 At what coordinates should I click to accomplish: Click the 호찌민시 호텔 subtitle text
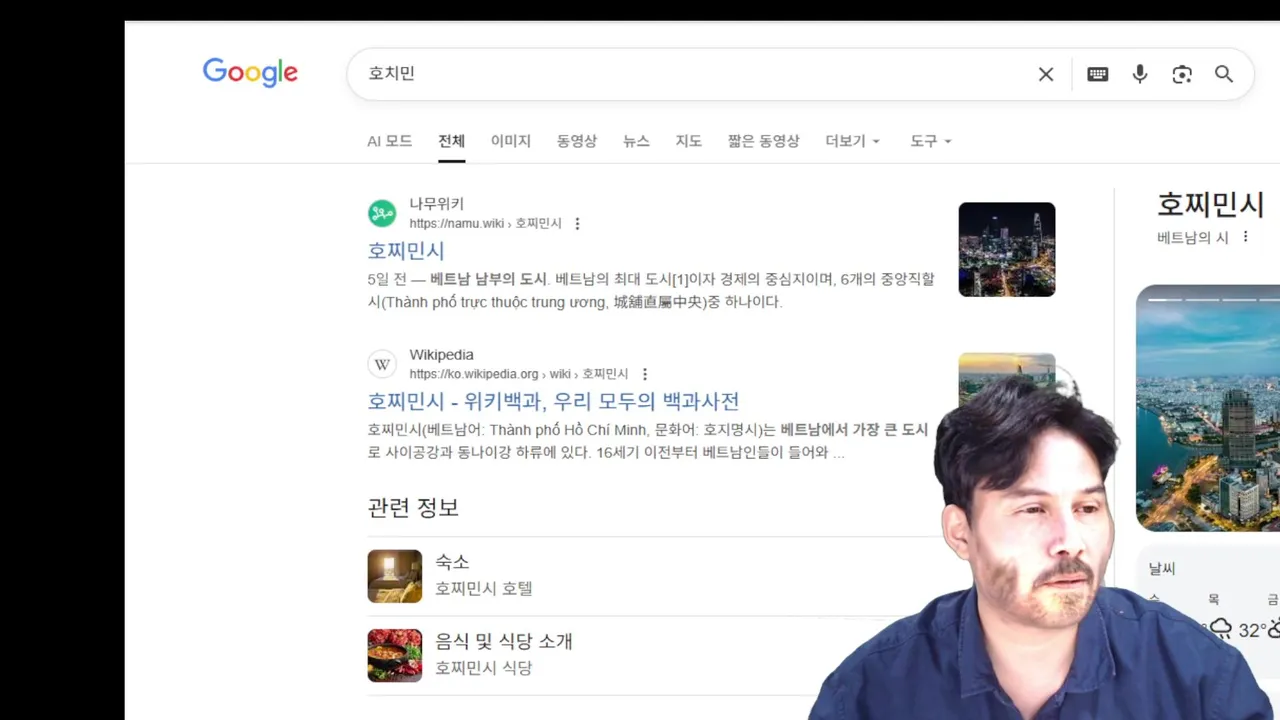click(484, 589)
